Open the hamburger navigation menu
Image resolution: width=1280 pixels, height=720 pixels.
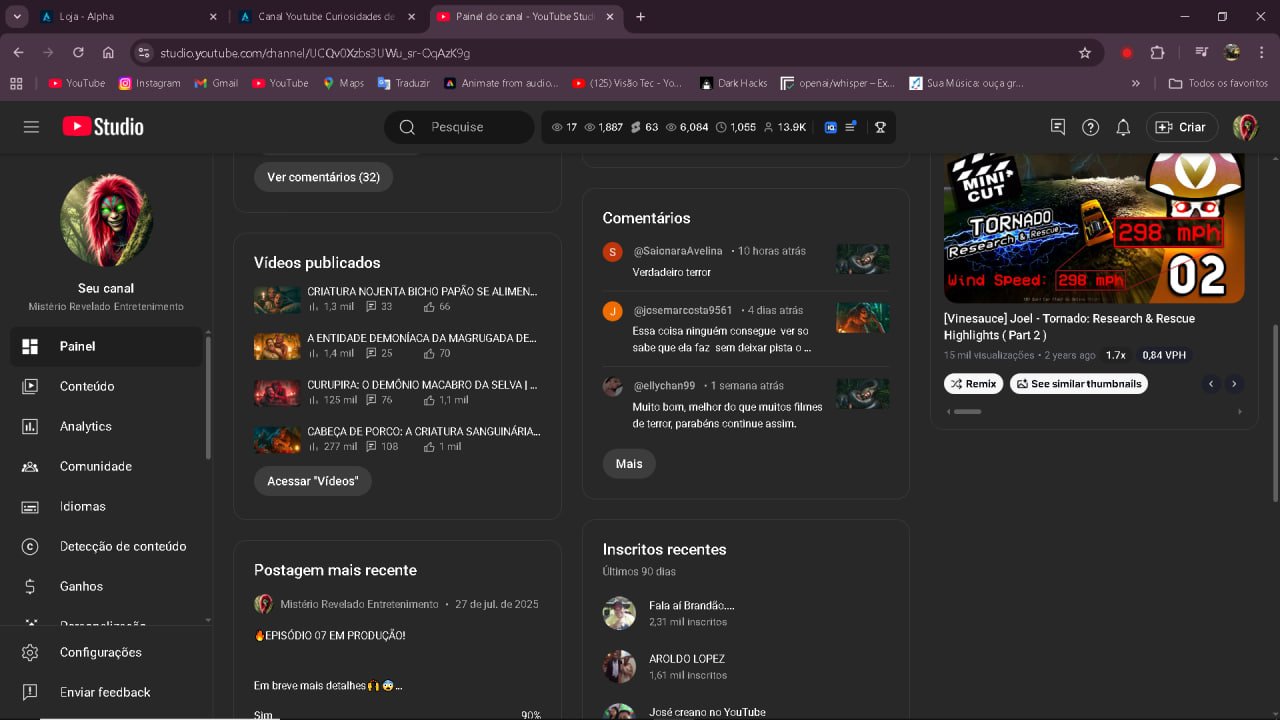click(31, 127)
